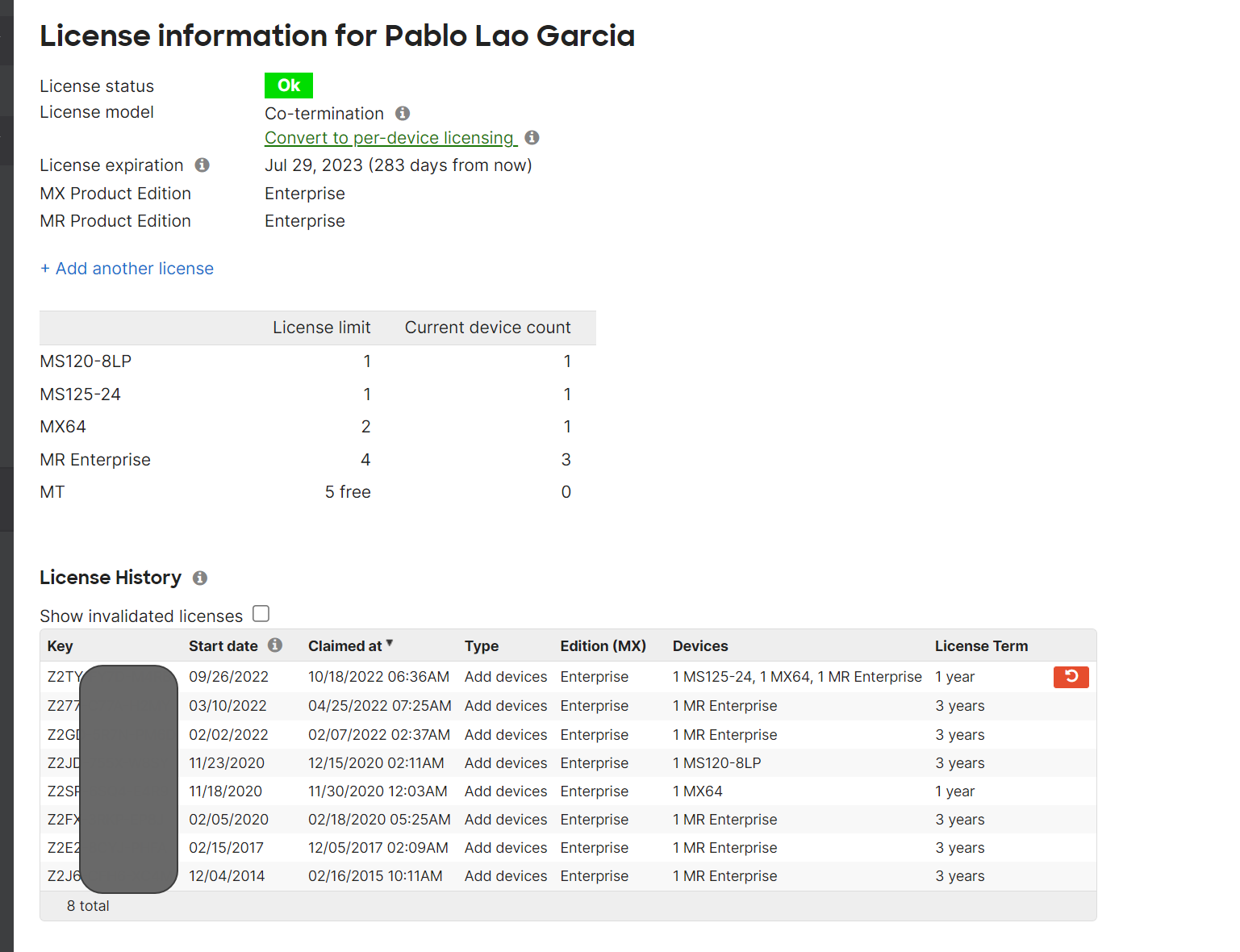Click the Edition (MX) column header
Image resolution: width=1240 pixels, height=952 pixels.
(603, 646)
